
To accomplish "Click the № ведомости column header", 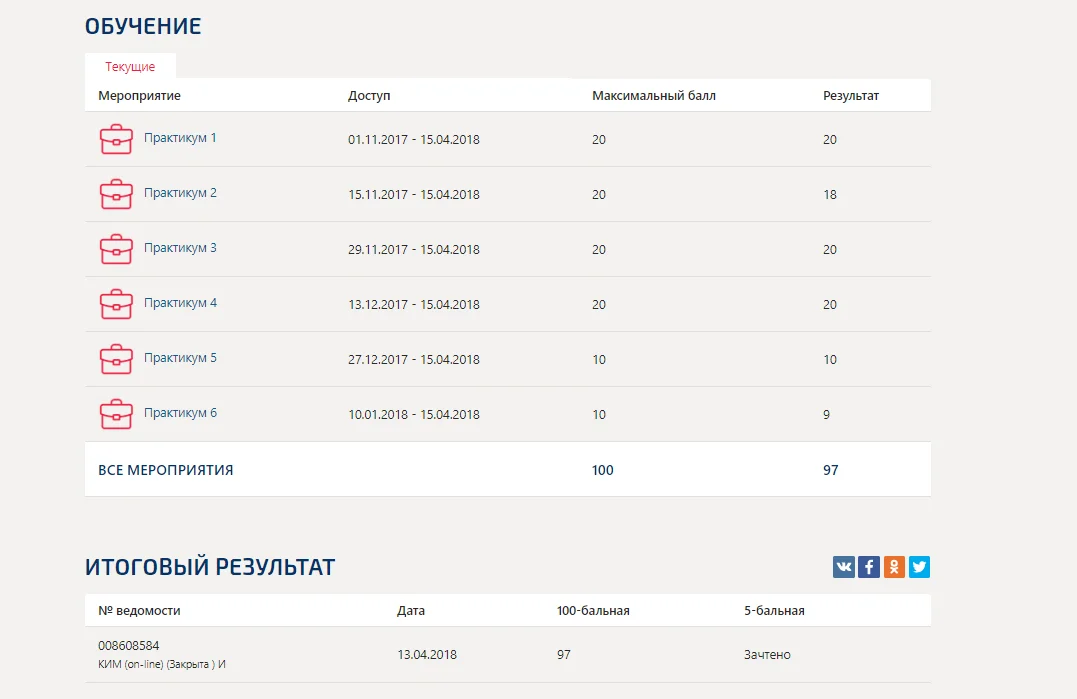I will click(139, 611).
